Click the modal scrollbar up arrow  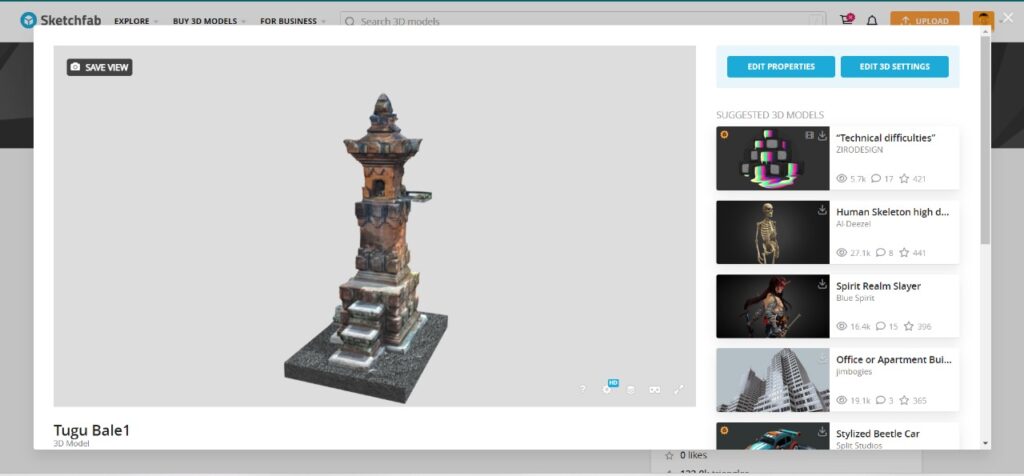click(x=985, y=31)
